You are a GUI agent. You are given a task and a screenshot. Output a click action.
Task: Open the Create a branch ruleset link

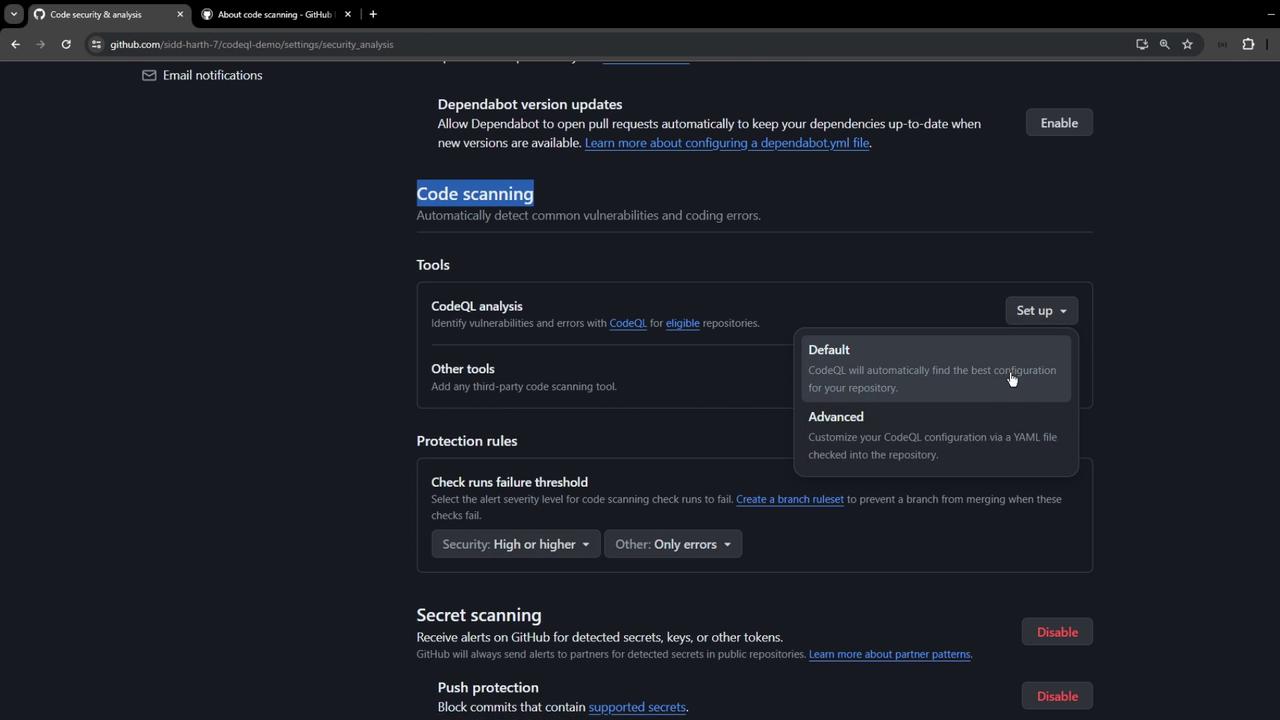pyautogui.click(x=790, y=499)
